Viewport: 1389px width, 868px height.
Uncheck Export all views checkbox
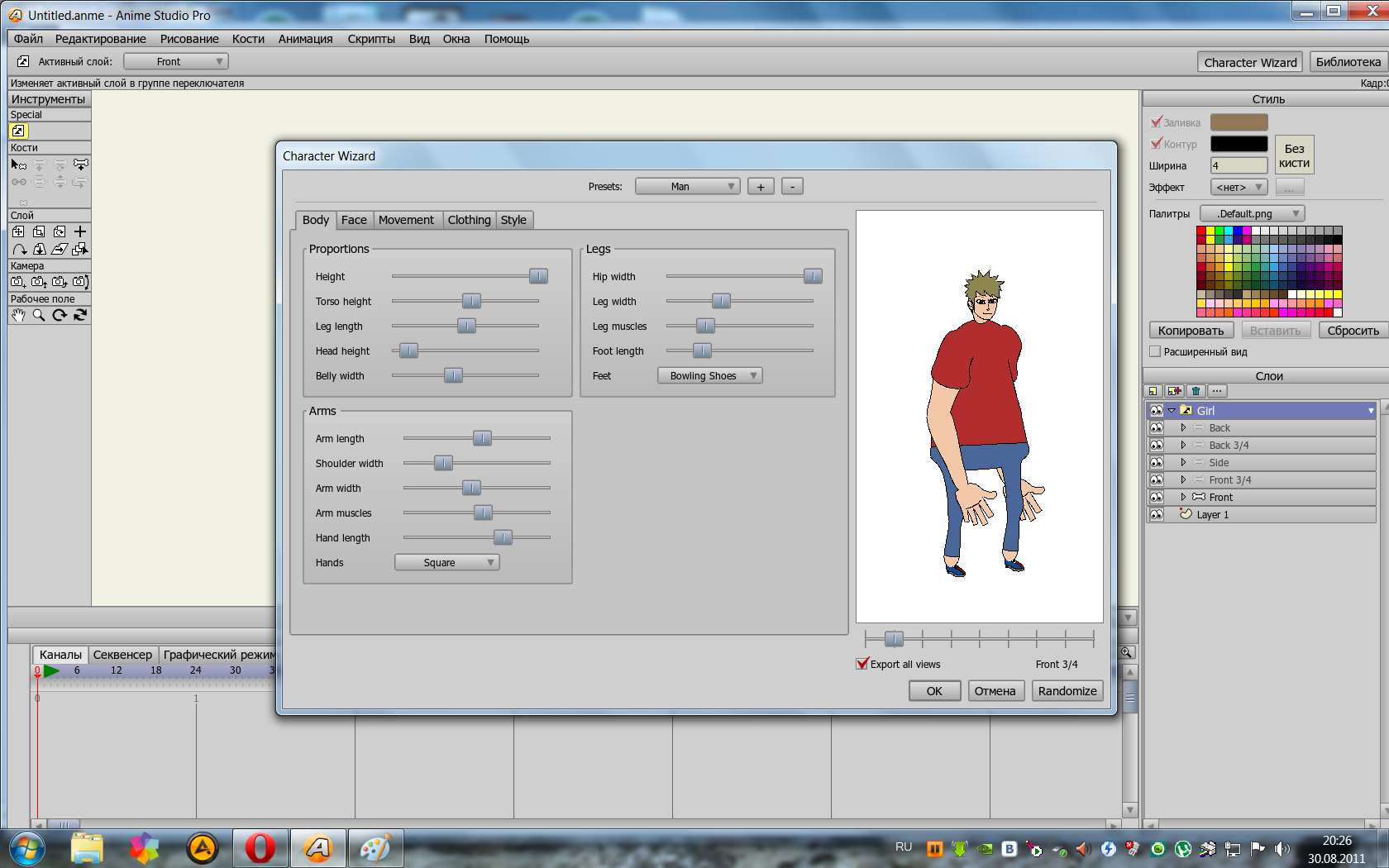tap(862, 664)
